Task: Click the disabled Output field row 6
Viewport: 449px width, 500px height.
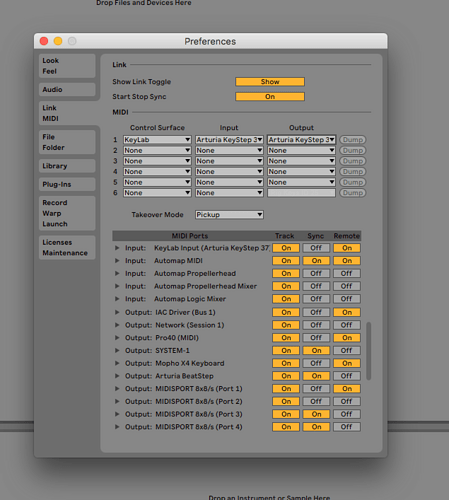Action: 301,193
